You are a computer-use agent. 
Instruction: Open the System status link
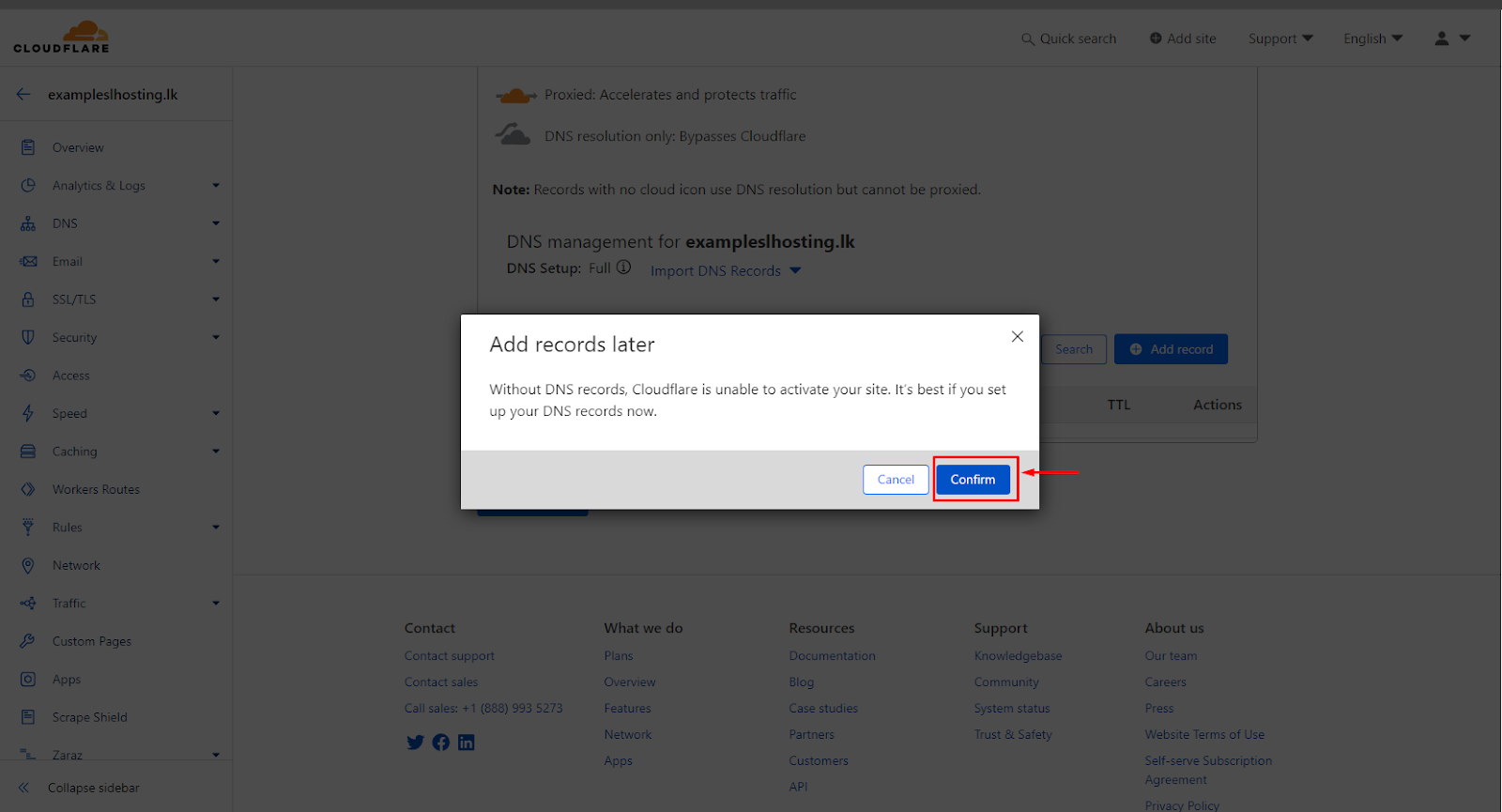[1012, 709]
